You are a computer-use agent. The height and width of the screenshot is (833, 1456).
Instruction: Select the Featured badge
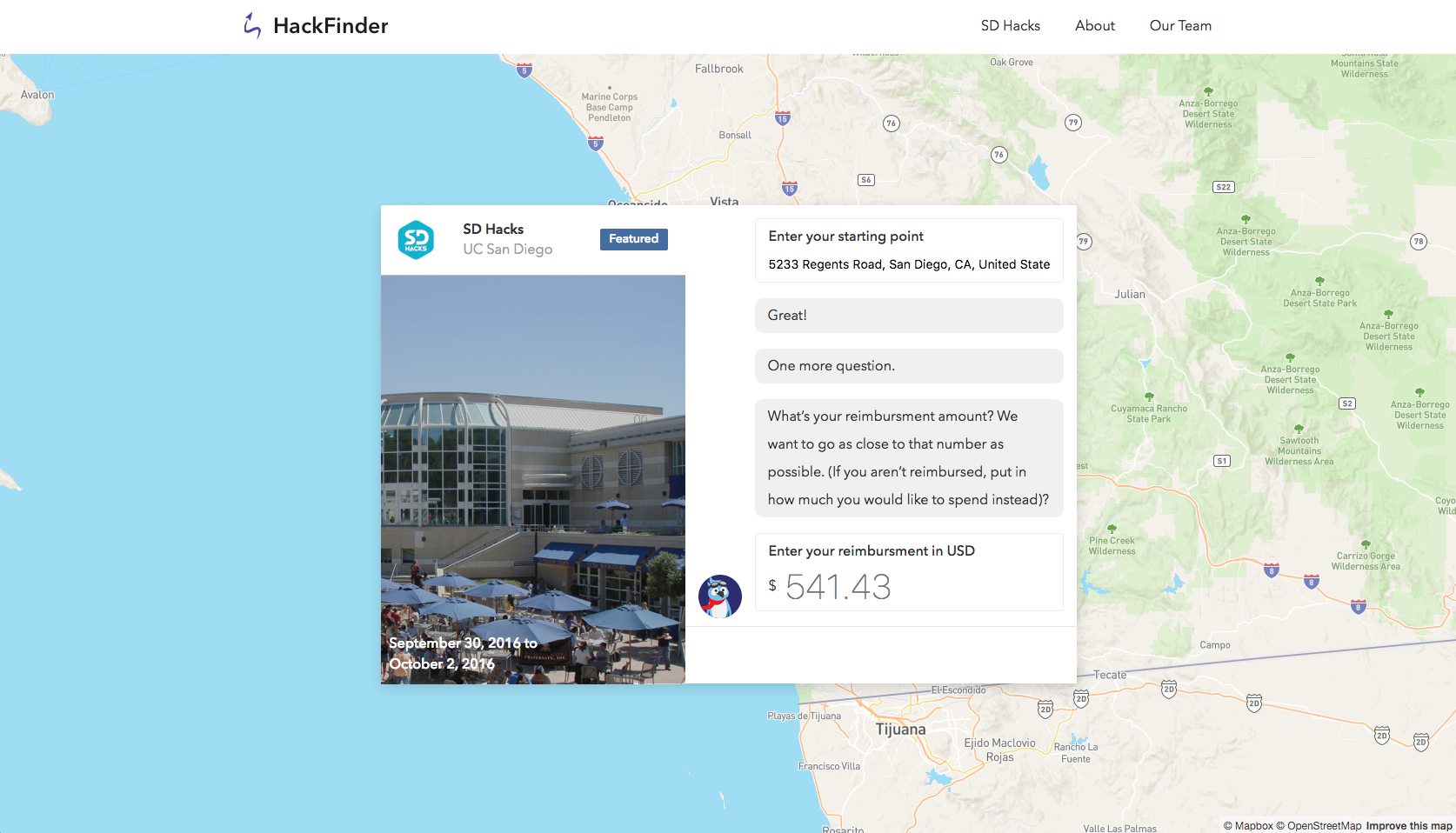coord(633,239)
